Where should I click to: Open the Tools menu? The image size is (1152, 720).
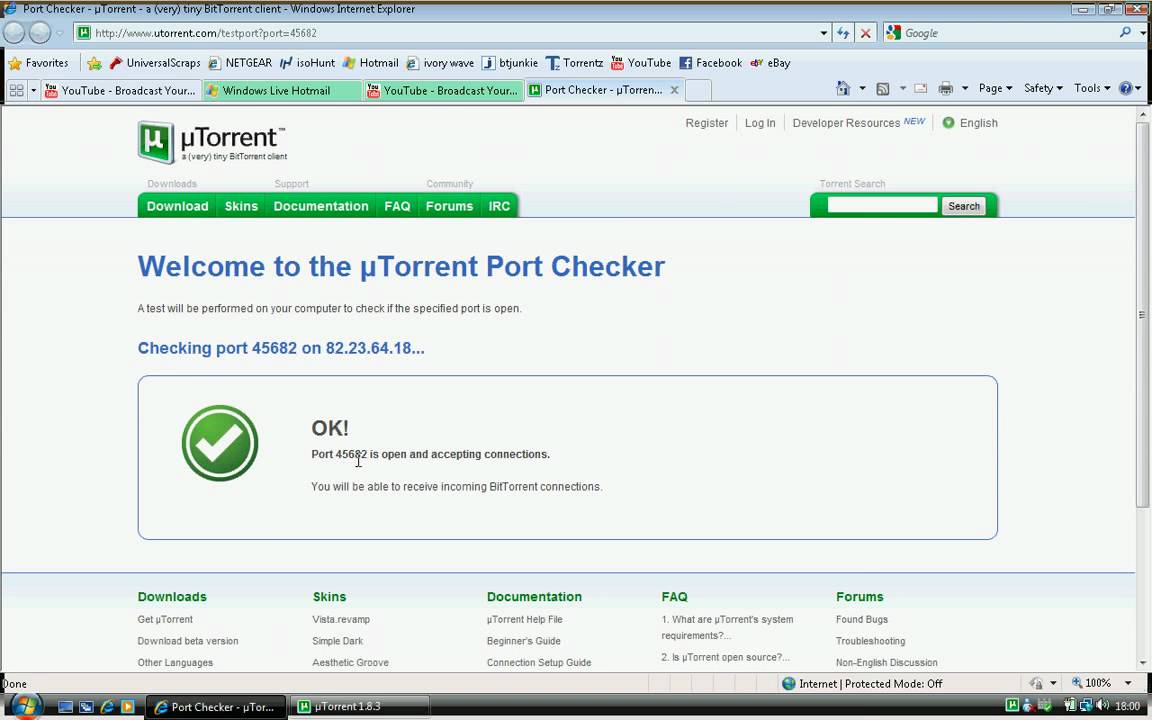tap(1092, 88)
